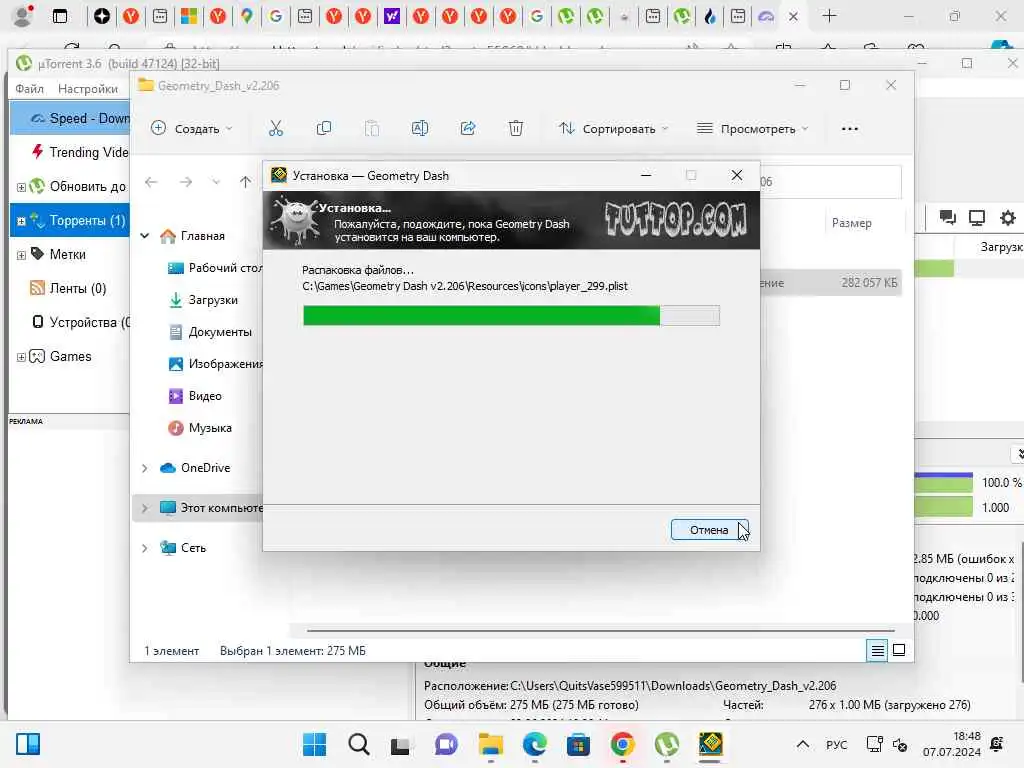This screenshot has width=1024, height=768.
Task: Click the Share icon in Explorer toolbar
Action: pos(468,129)
